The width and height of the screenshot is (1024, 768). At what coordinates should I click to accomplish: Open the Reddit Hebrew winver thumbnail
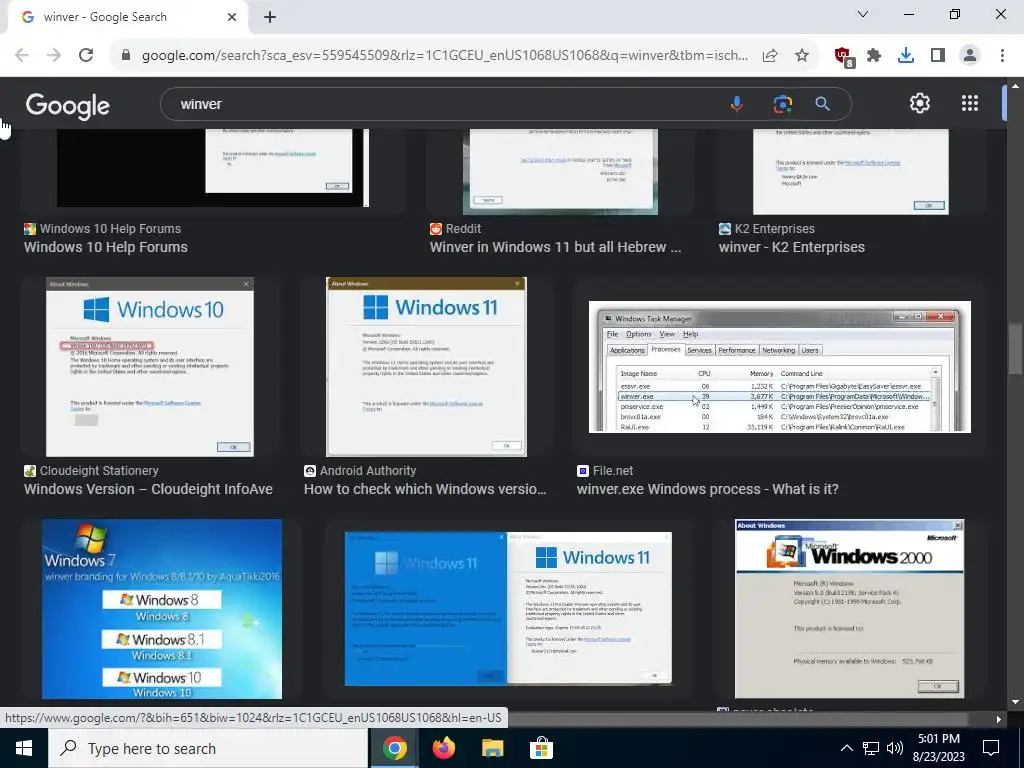tap(560, 171)
